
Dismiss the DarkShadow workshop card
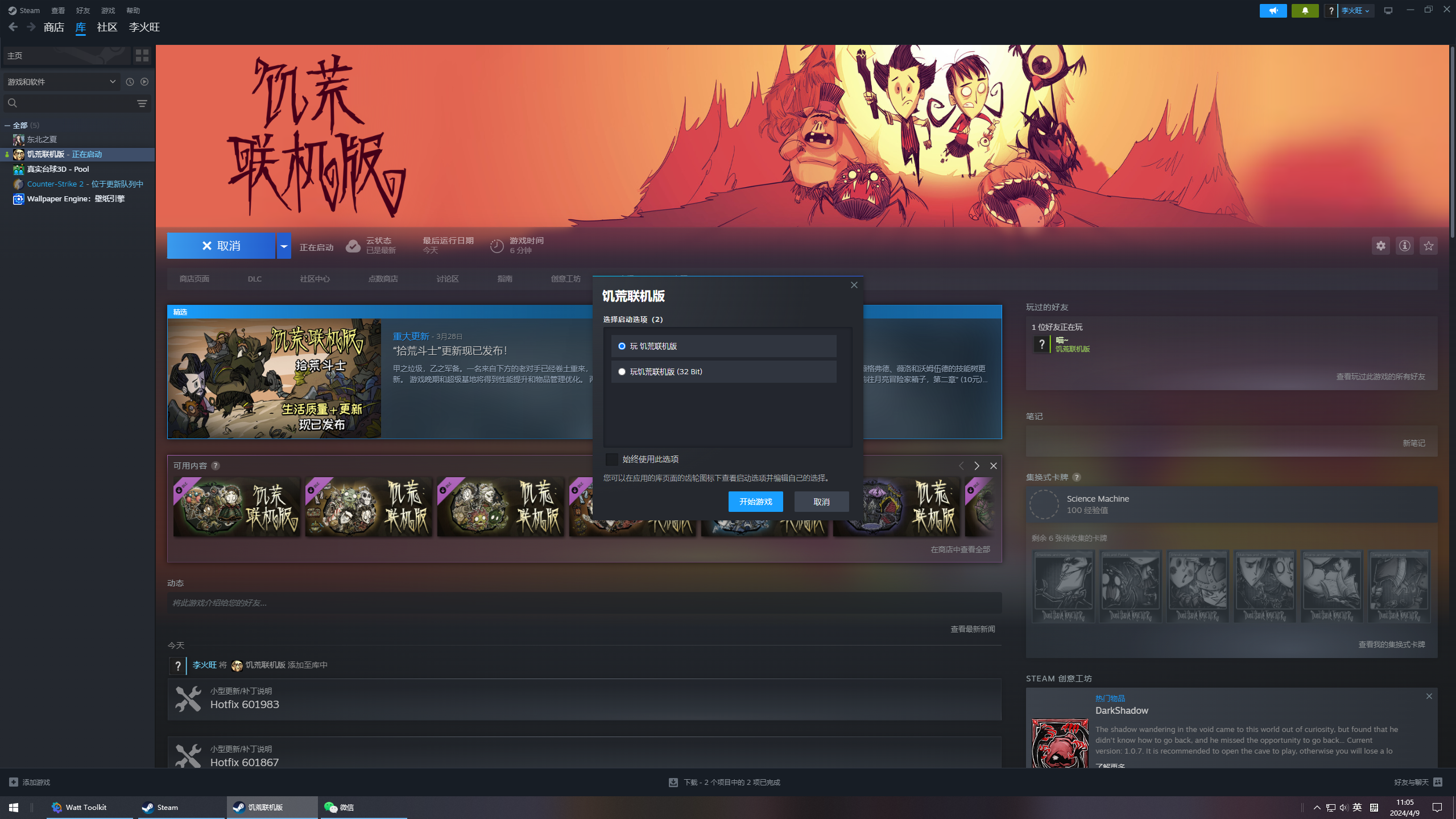(x=1429, y=696)
